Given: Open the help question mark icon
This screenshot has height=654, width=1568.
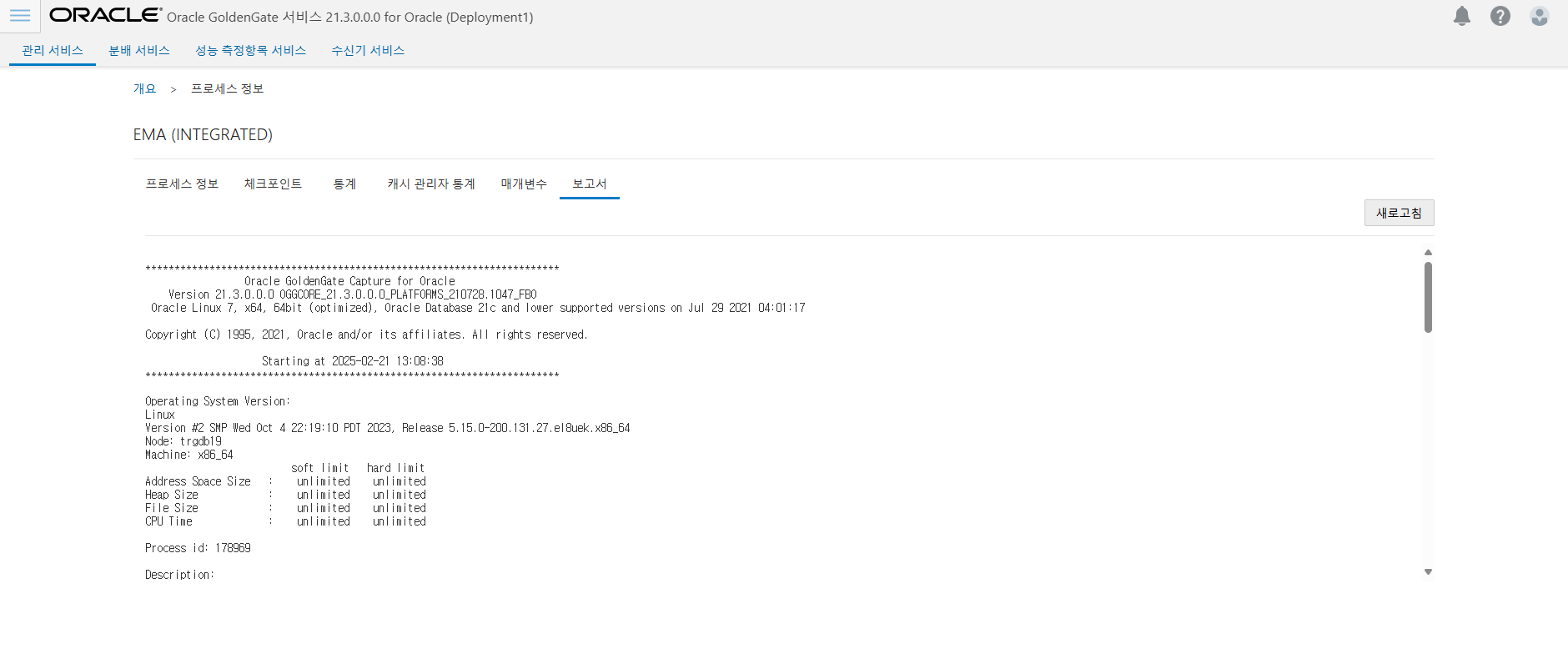Looking at the screenshot, I should (x=1500, y=16).
